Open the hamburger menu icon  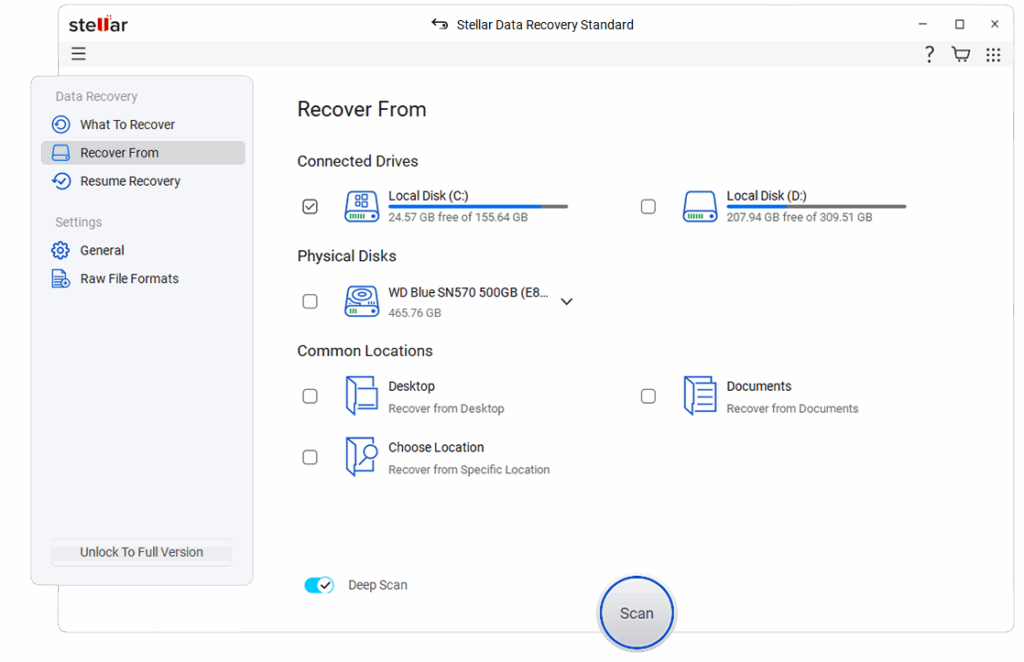tap(78, 54)
